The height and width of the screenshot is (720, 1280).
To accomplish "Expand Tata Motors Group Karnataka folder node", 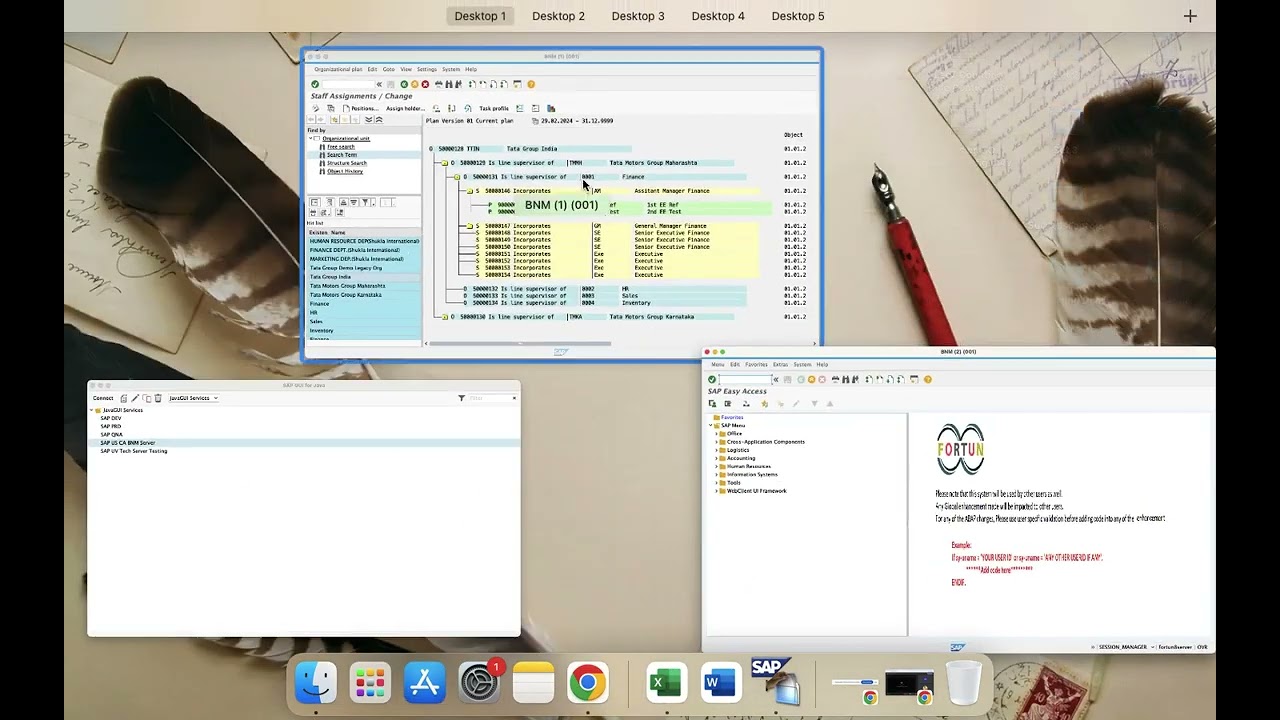I will point(445,317).
